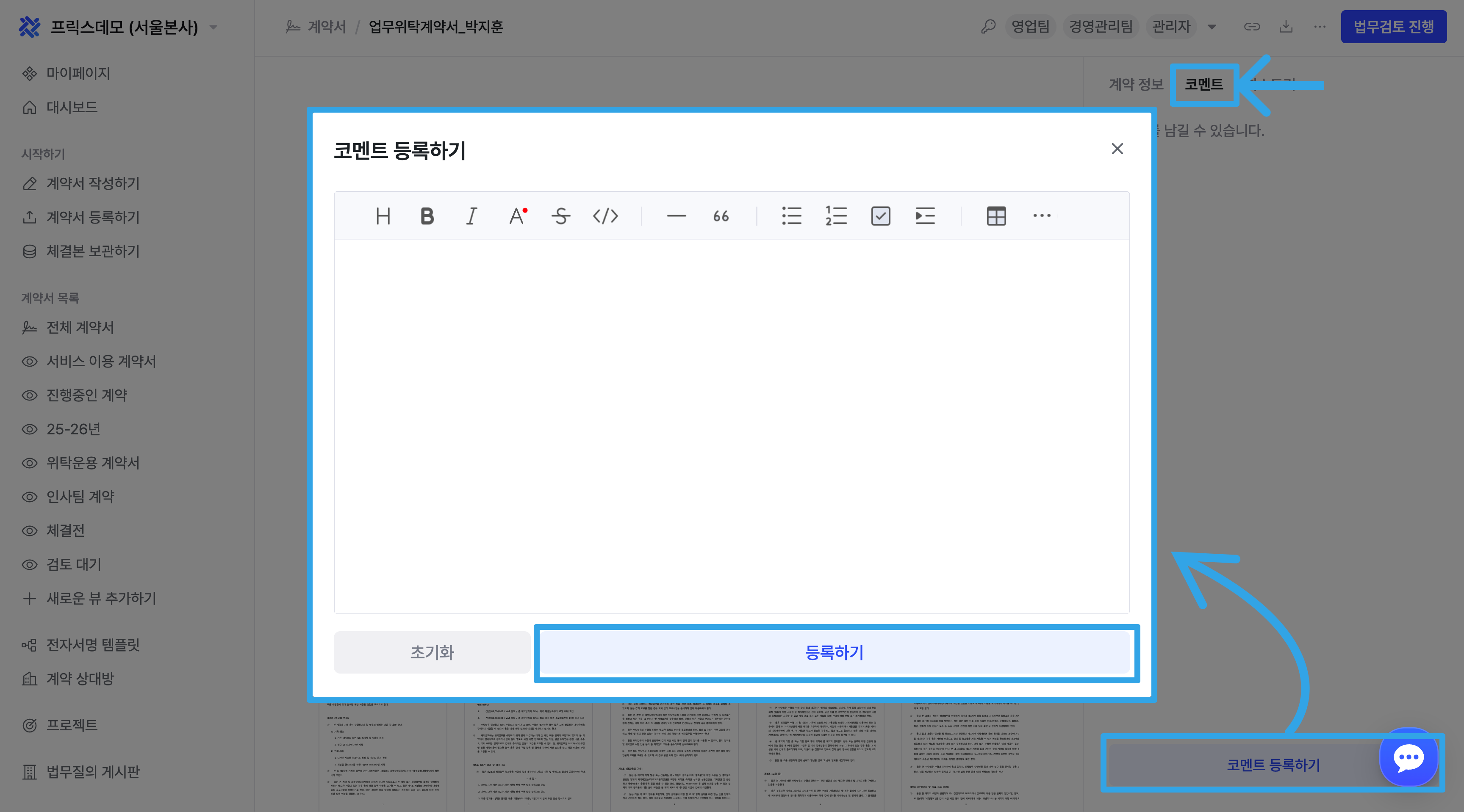Image resolution: width=1464 pixels, height=812 pixels.
Task: Select the 검토 대기 eye view item
Action: tap(73, 564)
